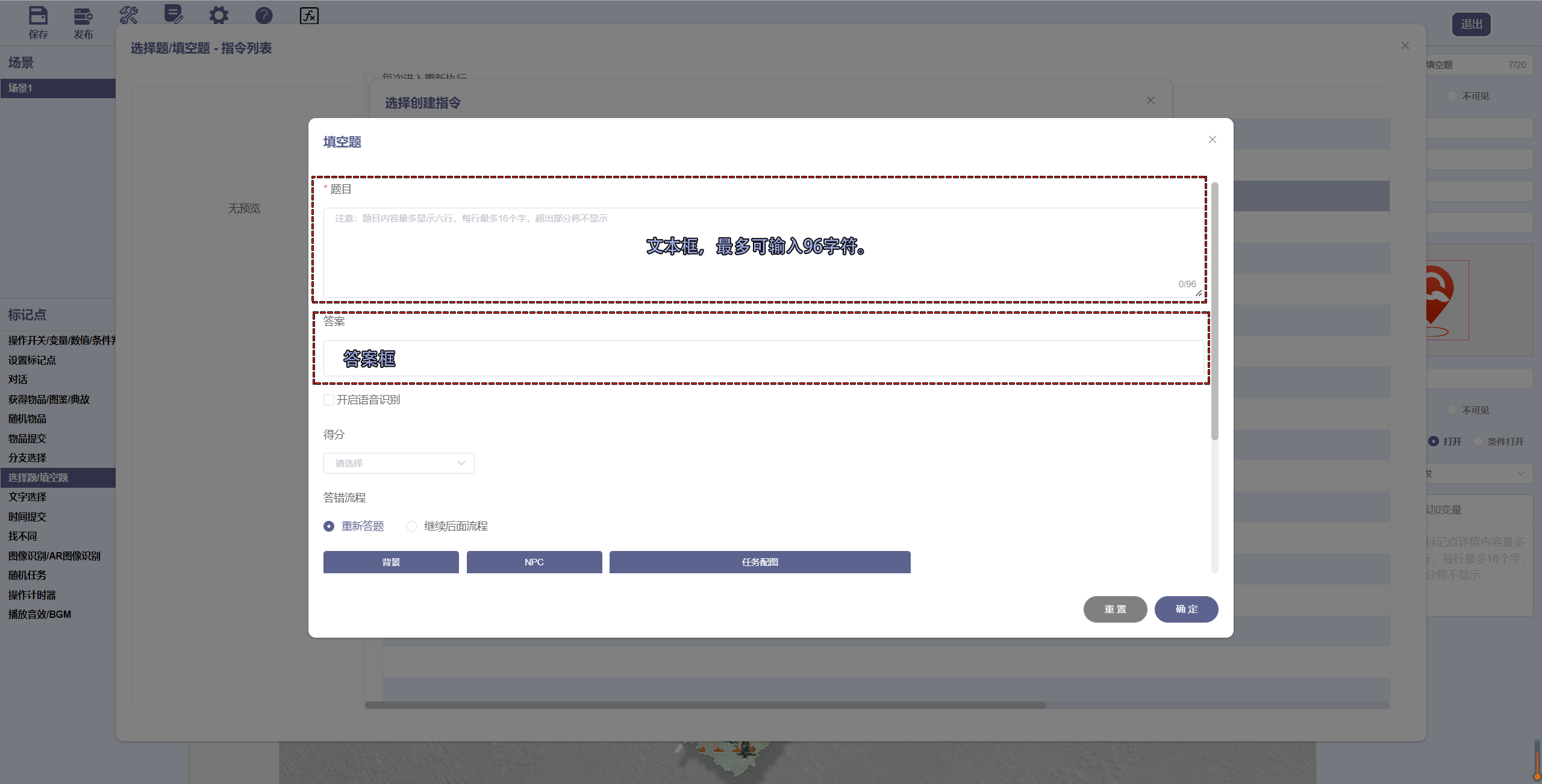Click inside the 答案 answer field
The width and height of the screenshot is (1542, 784).
[761, 359]
